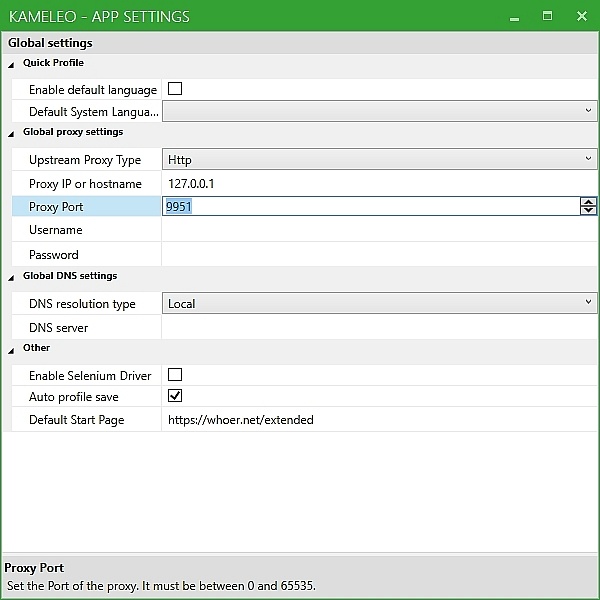Image resolution: width=600 pixels, height=600 pixels.
Task: Click the Default Start Page URL field
Action: [380, 419]
